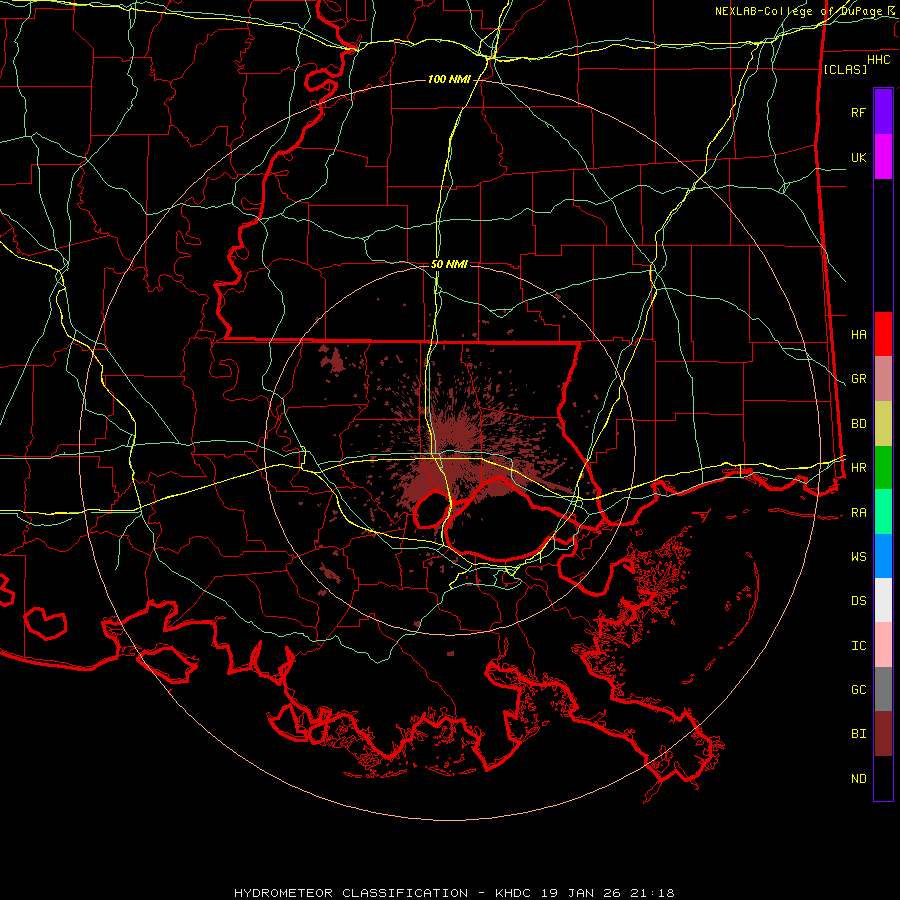The width and height of the screenshot is (900, 900).
Task: Click the ND black legend swatch
Action: [883, 778]
